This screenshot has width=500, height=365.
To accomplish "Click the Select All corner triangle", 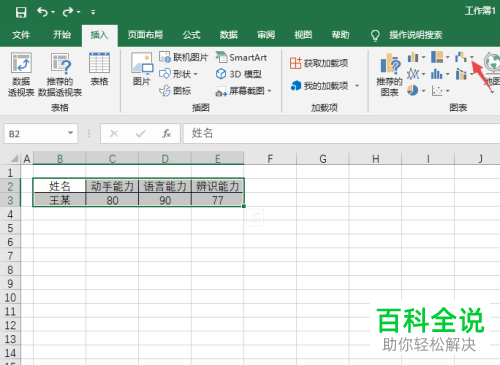I will [x=14, y=158].
